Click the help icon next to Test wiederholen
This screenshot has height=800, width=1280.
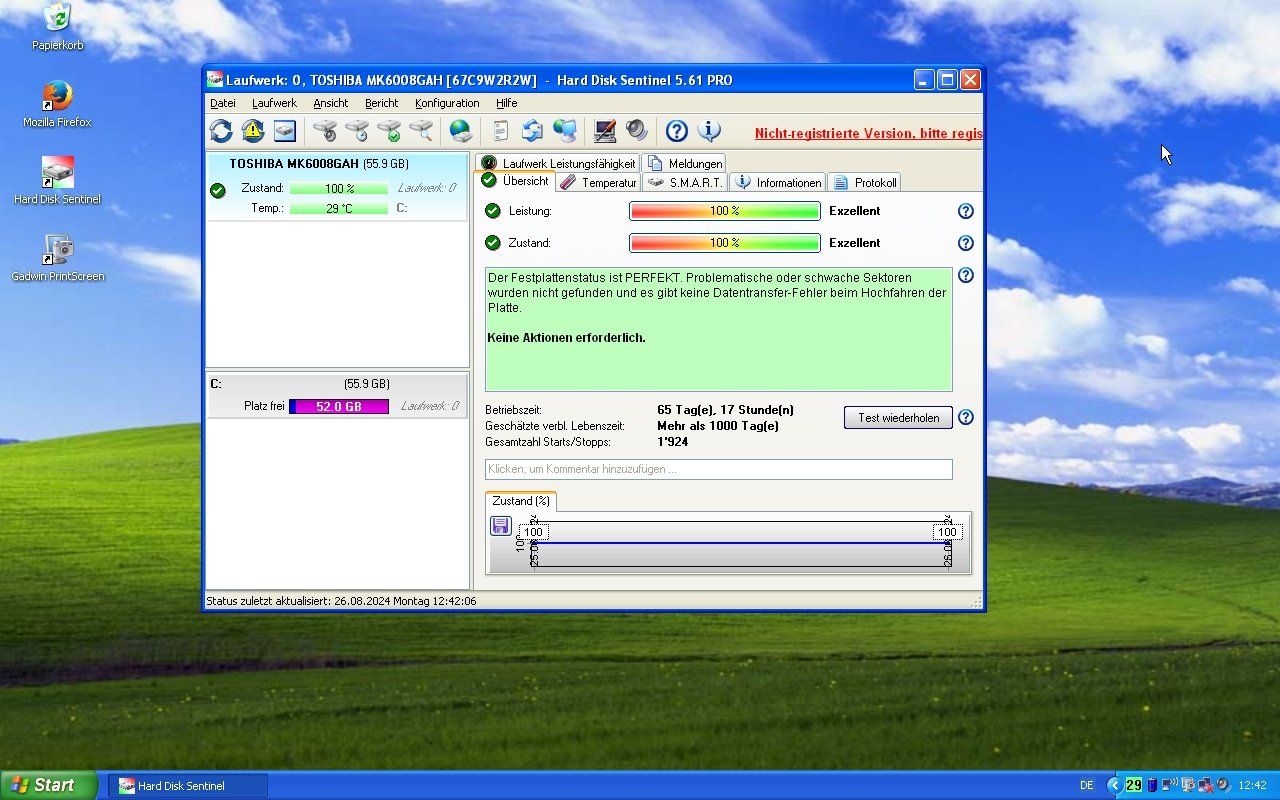(x=966, y=417)
